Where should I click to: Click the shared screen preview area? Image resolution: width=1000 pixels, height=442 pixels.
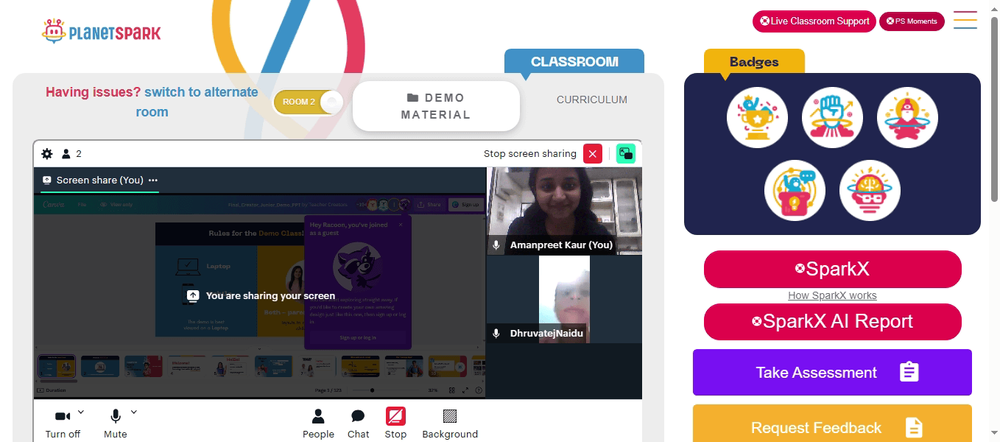pyautogui.click(x=260, y=296)
